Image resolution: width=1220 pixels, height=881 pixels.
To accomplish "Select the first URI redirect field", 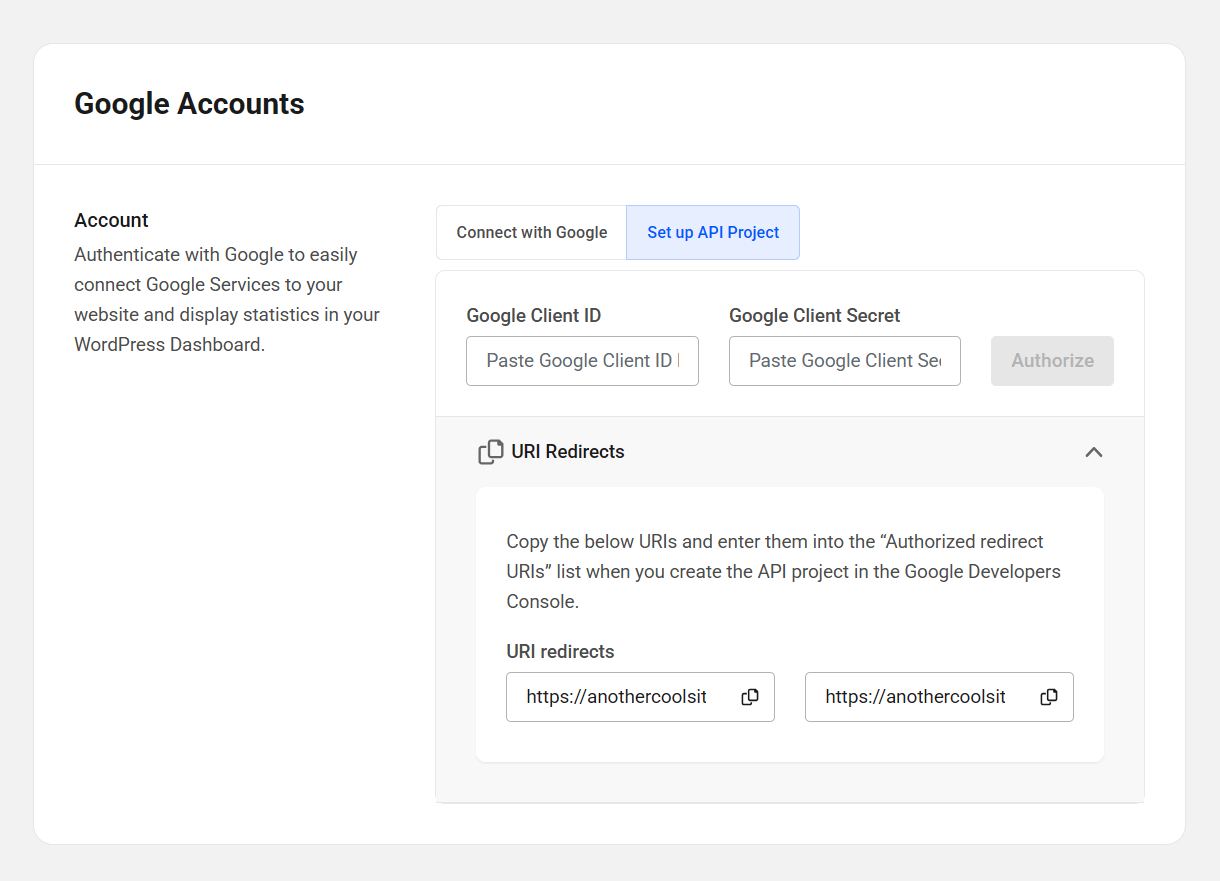I will pyautogui.click(x=640, y=697).
